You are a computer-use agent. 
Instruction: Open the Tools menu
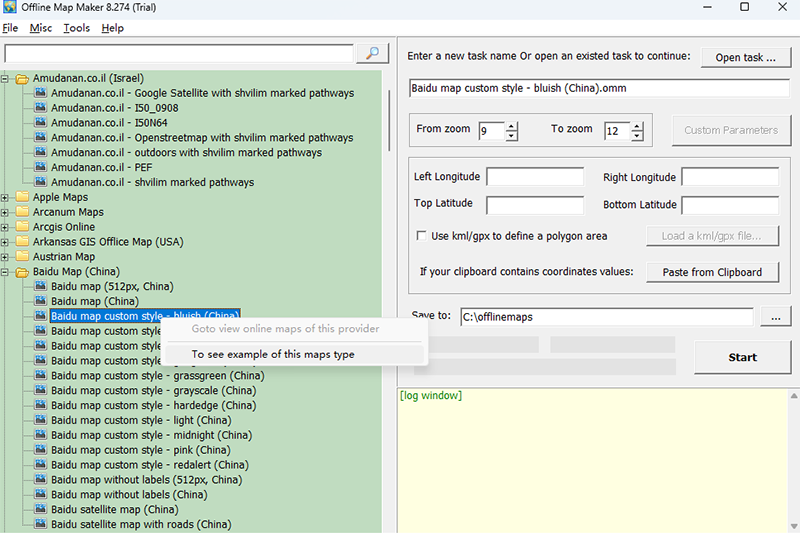76,28
